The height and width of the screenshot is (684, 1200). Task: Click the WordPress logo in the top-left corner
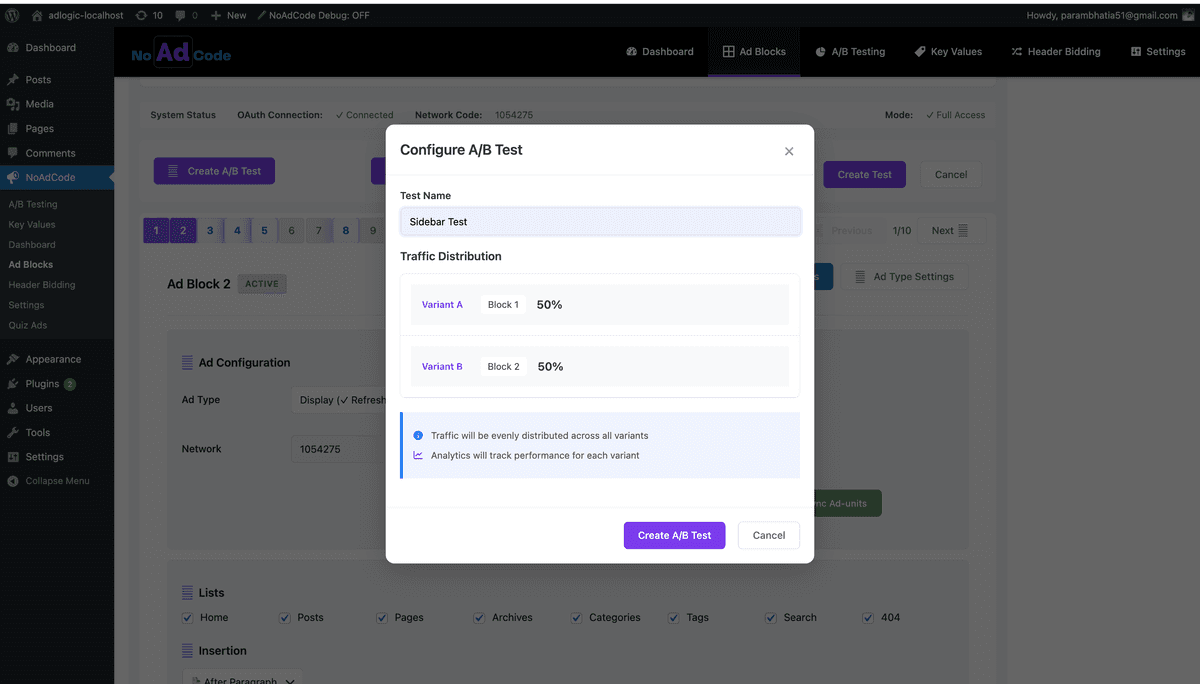(11, 15)
